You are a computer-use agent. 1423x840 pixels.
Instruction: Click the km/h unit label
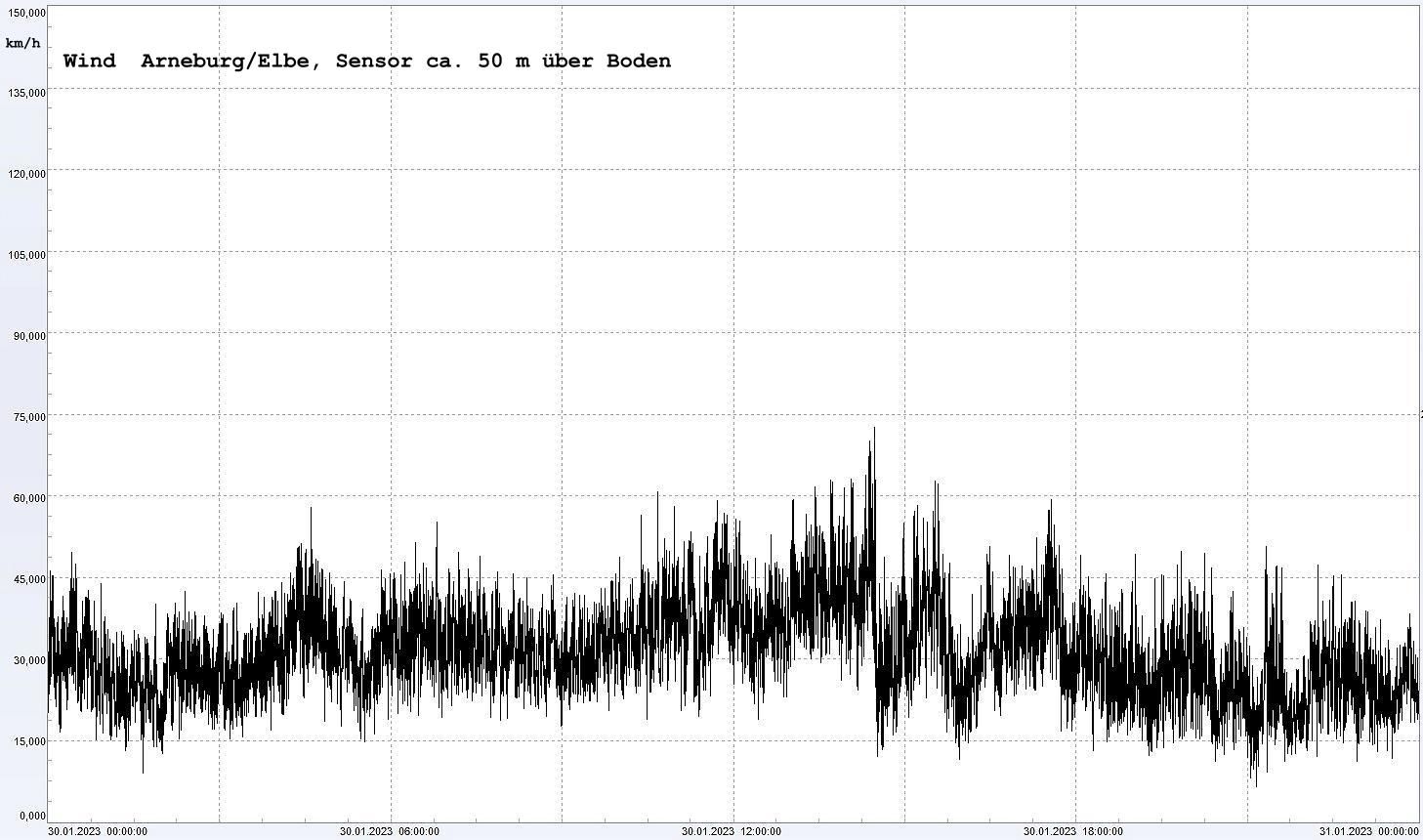click(23, 43)
